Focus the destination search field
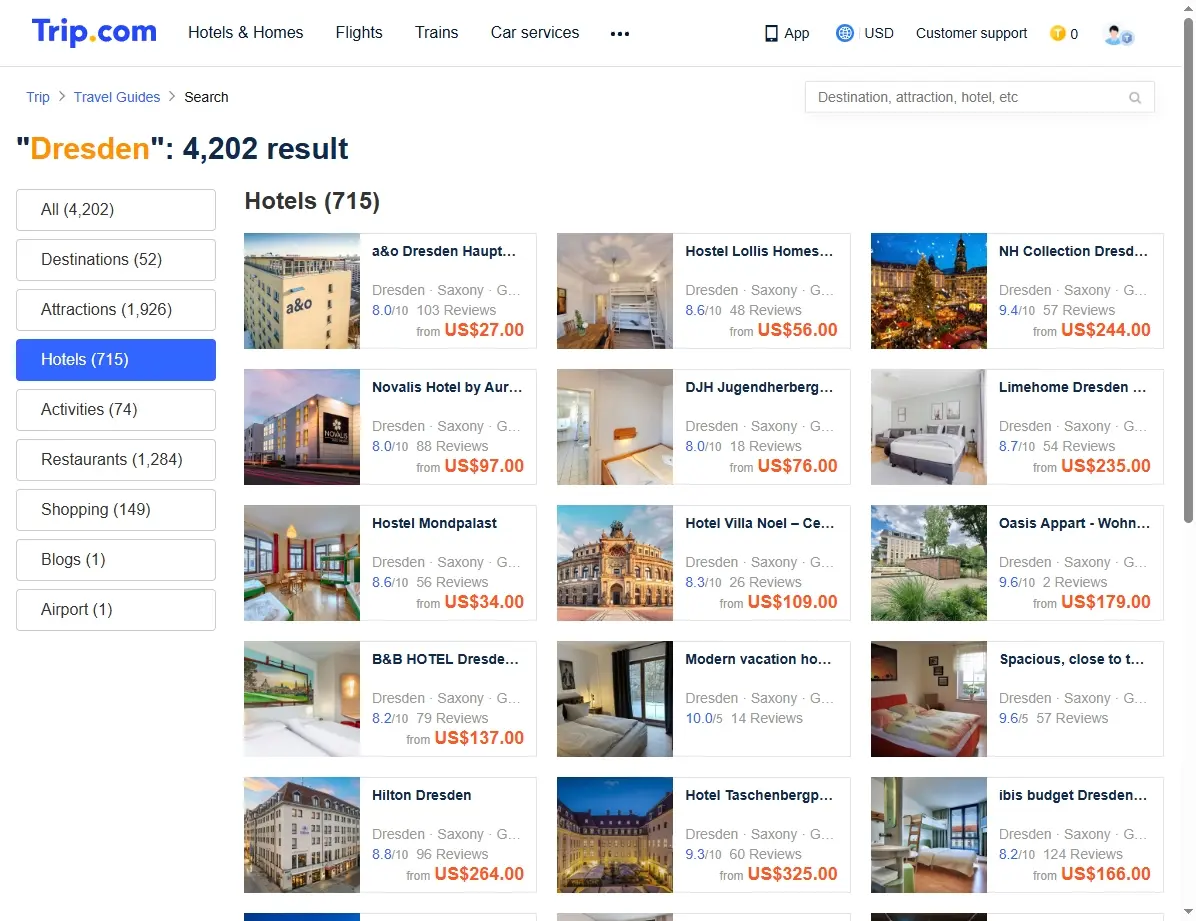1196x921 pixels. tap(979, 97)
